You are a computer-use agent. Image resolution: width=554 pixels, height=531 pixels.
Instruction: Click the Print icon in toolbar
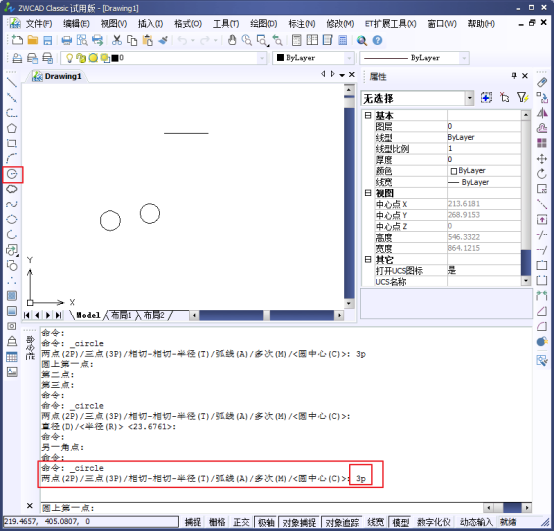click(x=66, y=40)
